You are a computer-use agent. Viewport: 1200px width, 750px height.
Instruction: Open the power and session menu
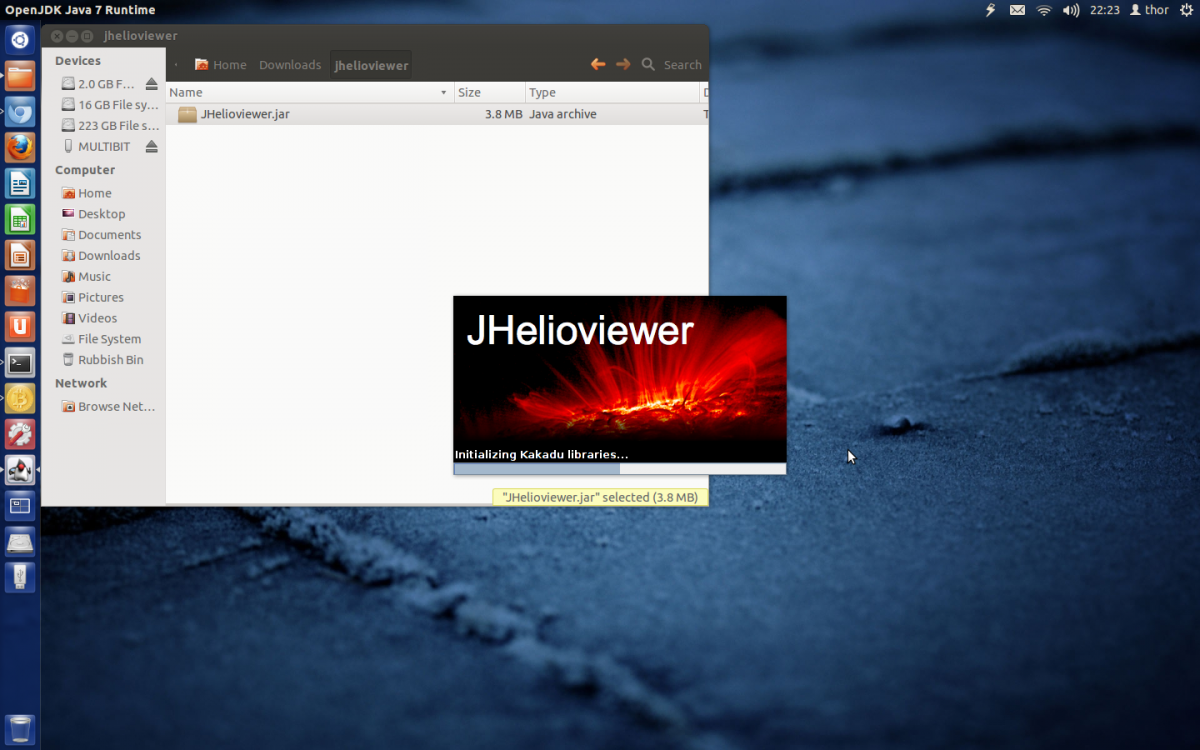tap(1187, 10)
